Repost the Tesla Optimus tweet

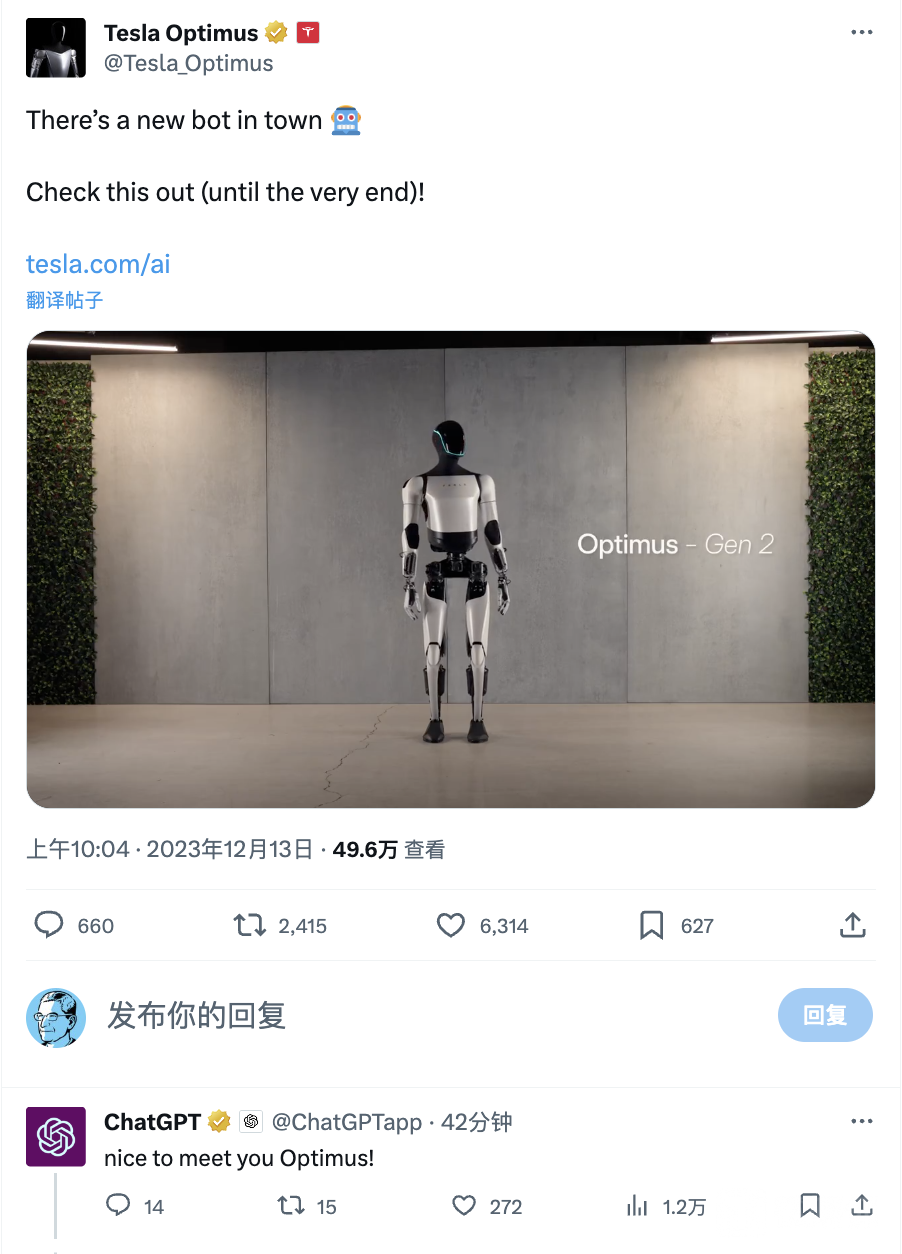pos(250,925)
